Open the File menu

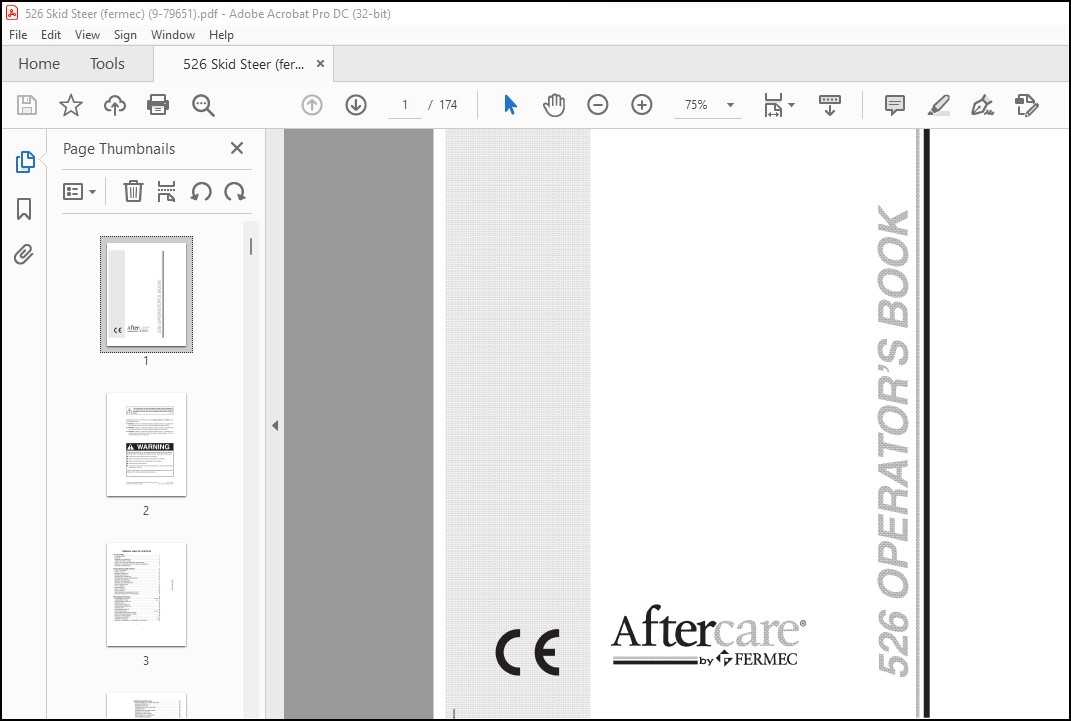point(18,35)
